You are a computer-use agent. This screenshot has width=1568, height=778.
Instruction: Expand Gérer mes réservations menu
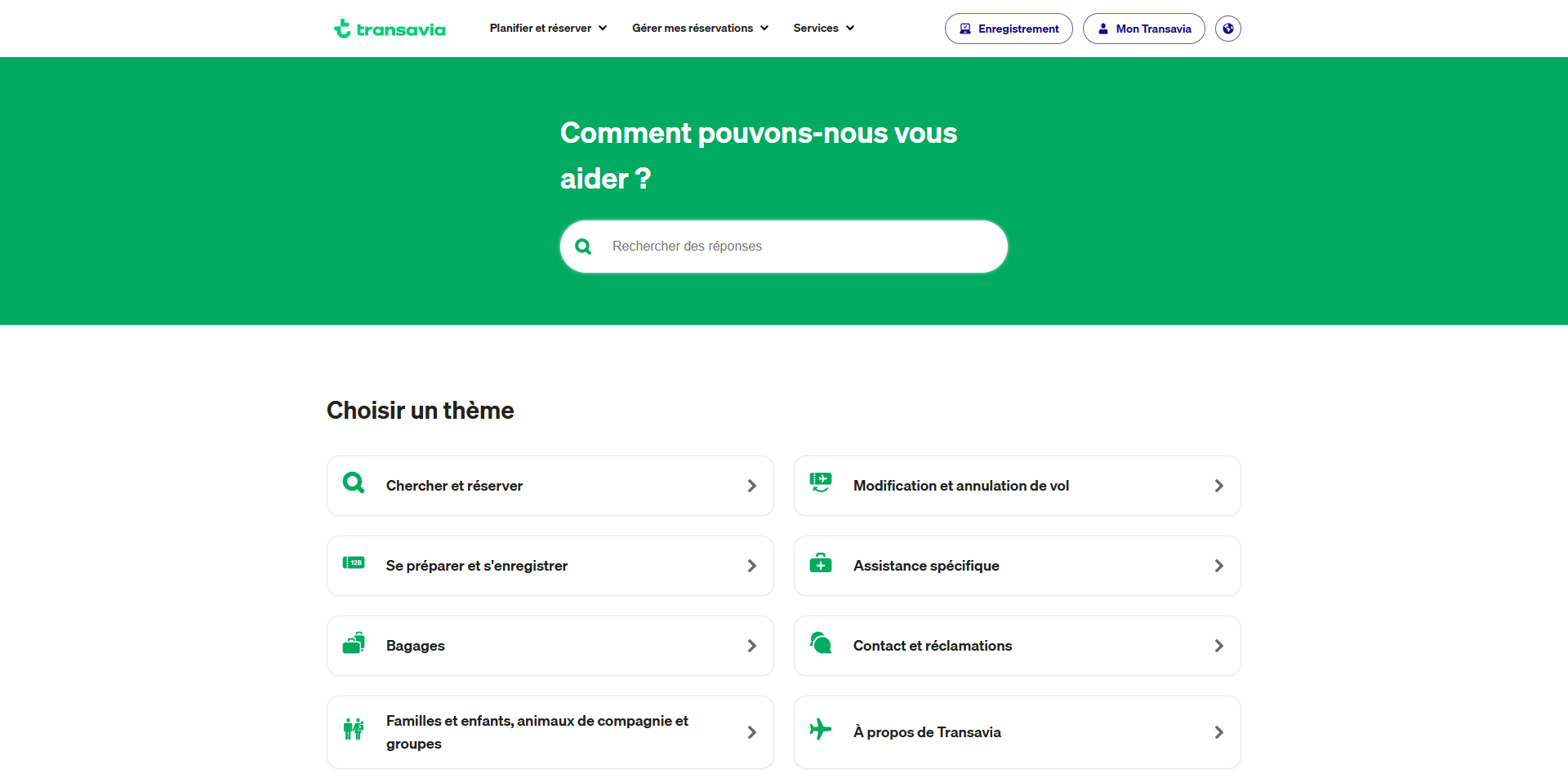700,28
